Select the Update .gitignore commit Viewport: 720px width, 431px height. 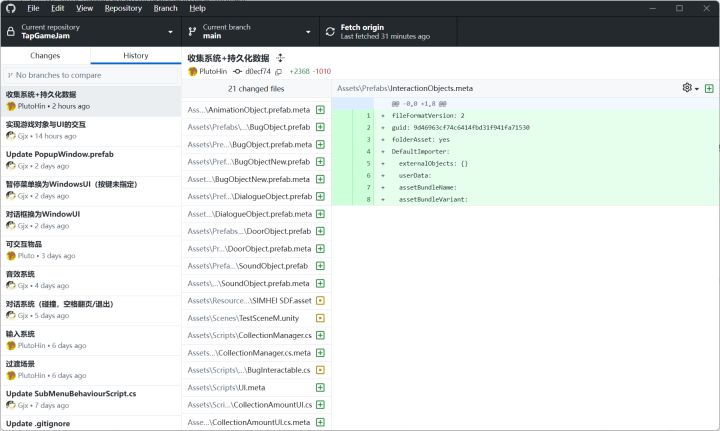click(x=90, y=424)
